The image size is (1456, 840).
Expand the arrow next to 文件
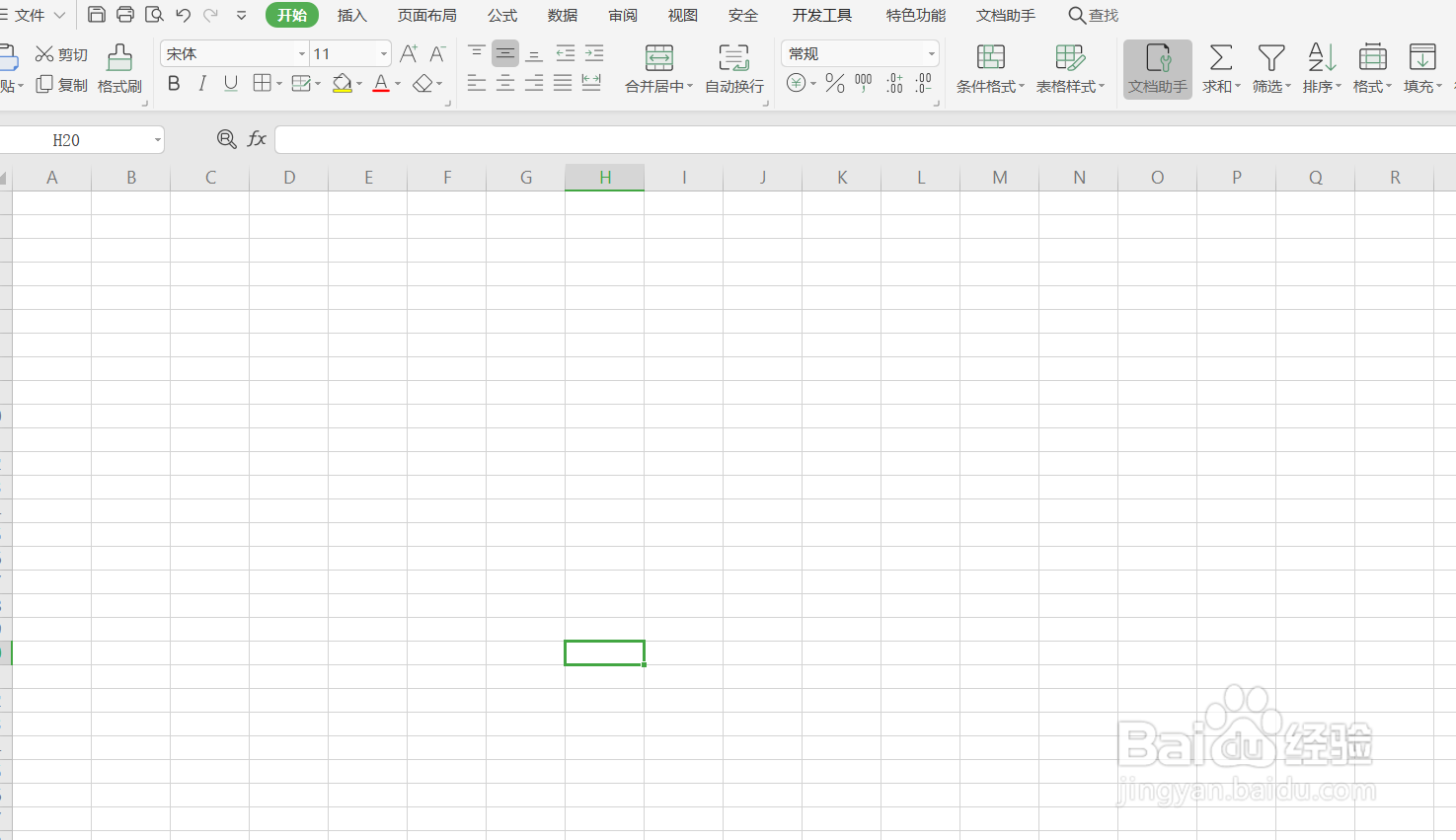pyautogui.click(x=59, y=16)
